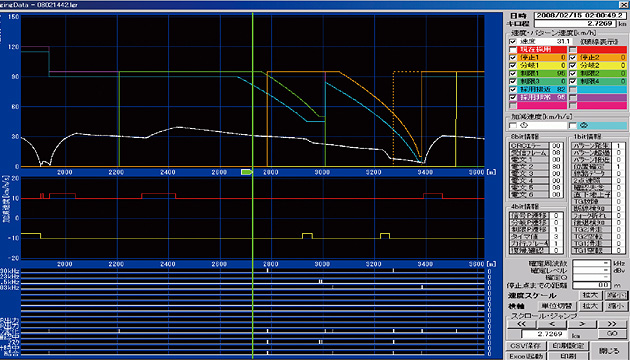This screenshot has width=630, height=360.
Task: Enable the cyan acceleration checkbox
Action: pyautogui.click(x=573, y=126)
